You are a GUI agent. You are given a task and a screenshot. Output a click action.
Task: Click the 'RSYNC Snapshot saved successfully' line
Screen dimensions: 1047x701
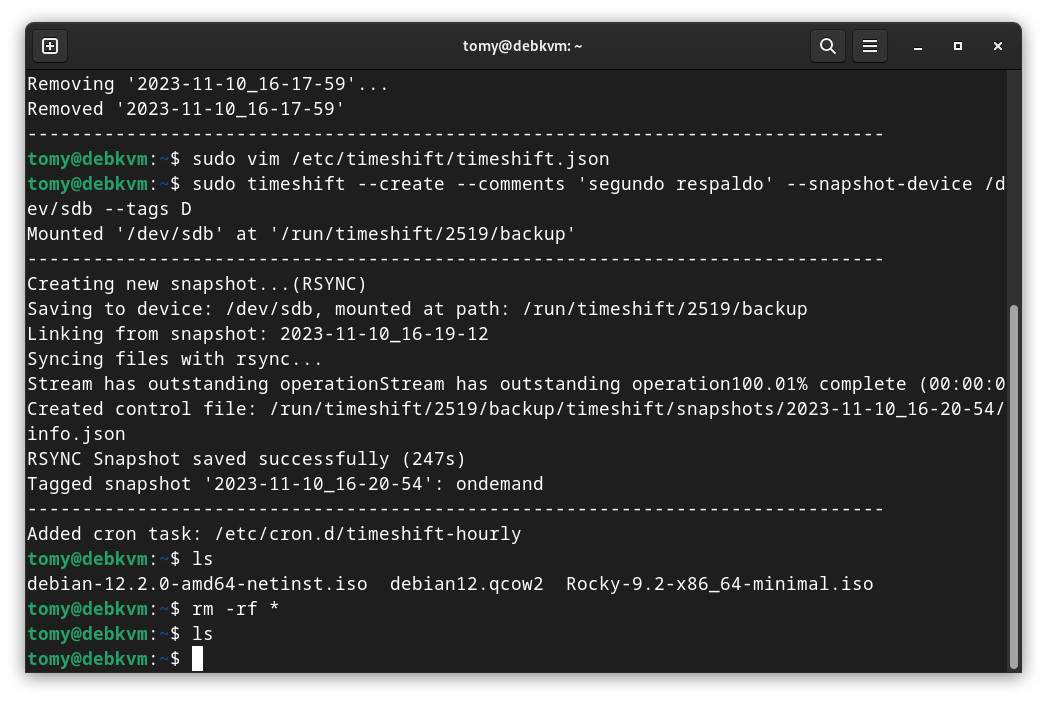(x=246, y=459)
